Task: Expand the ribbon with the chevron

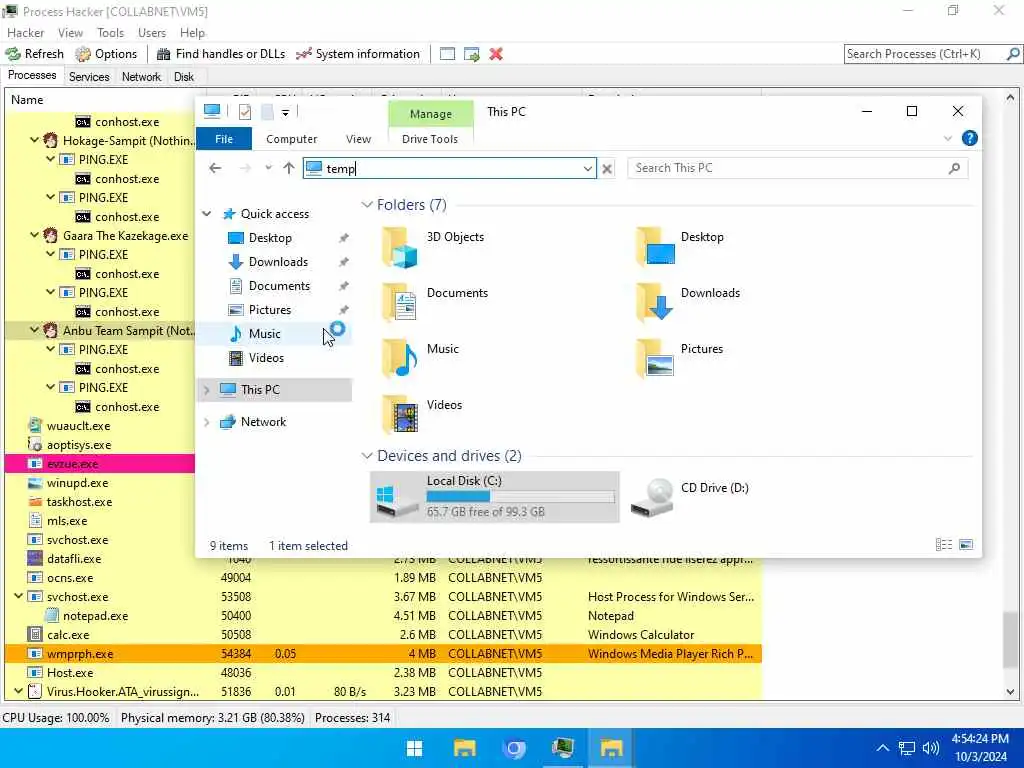Action: coord(948,138)
